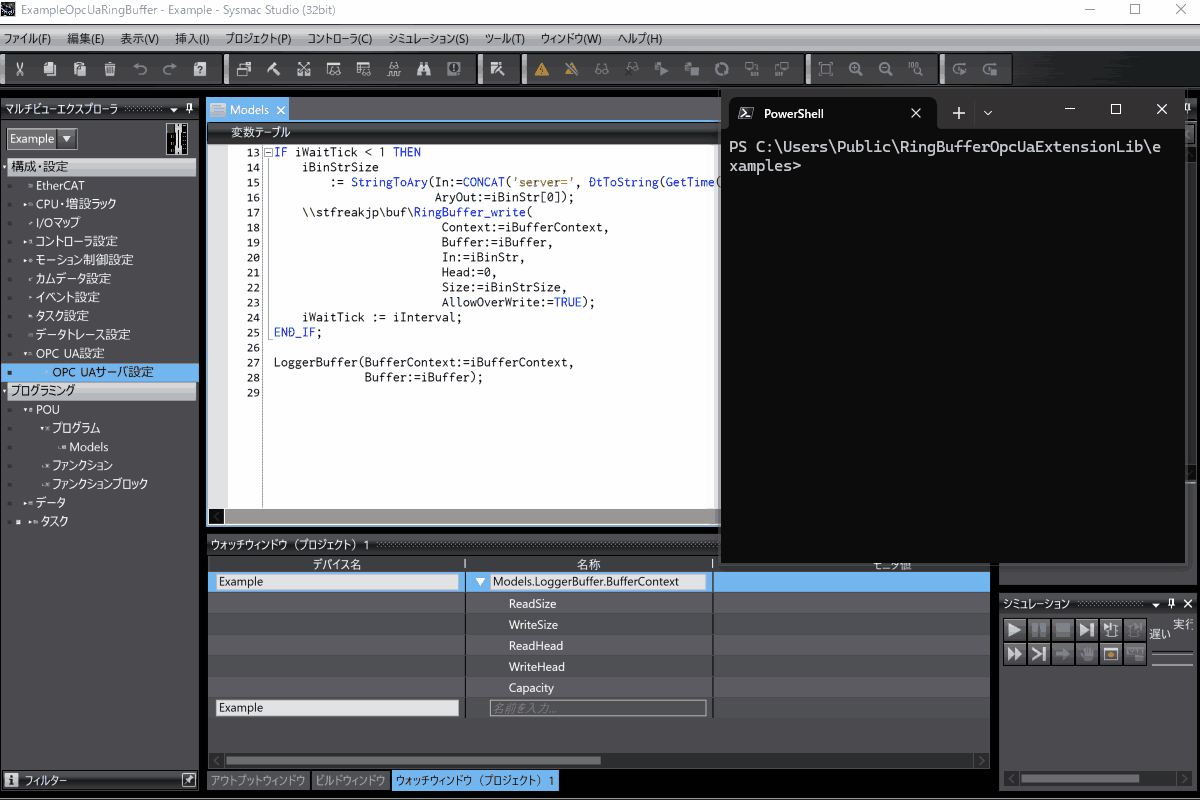Image resolution: width=1200 pixels, height=800 pixels.
Task: Click the simulation Stop button
Action: (1062, 630)
